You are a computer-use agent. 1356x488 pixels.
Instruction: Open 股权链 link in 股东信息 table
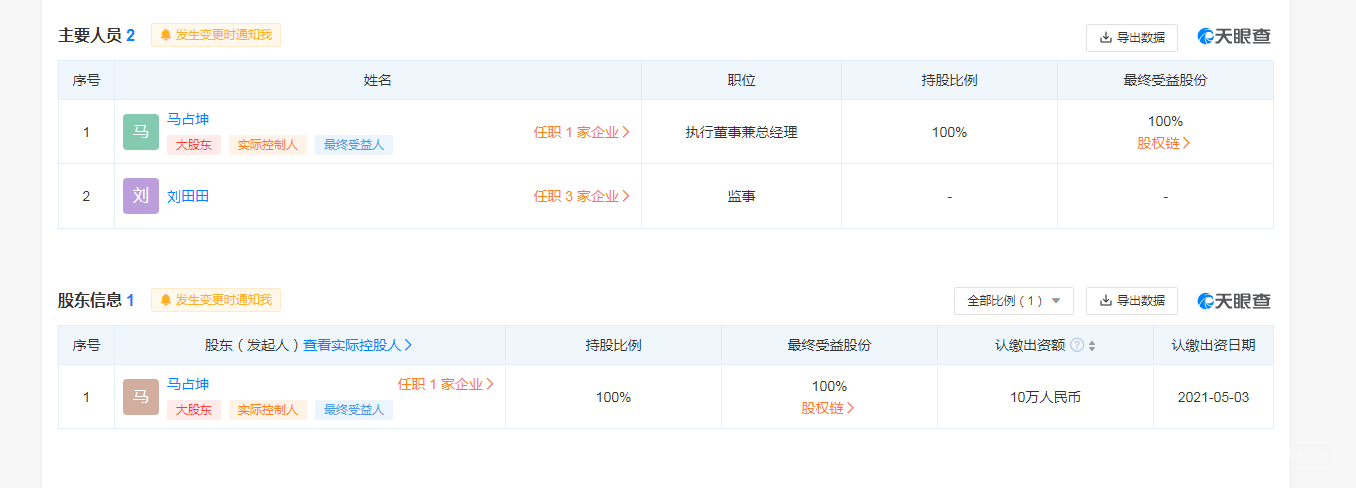coord(828,408)
